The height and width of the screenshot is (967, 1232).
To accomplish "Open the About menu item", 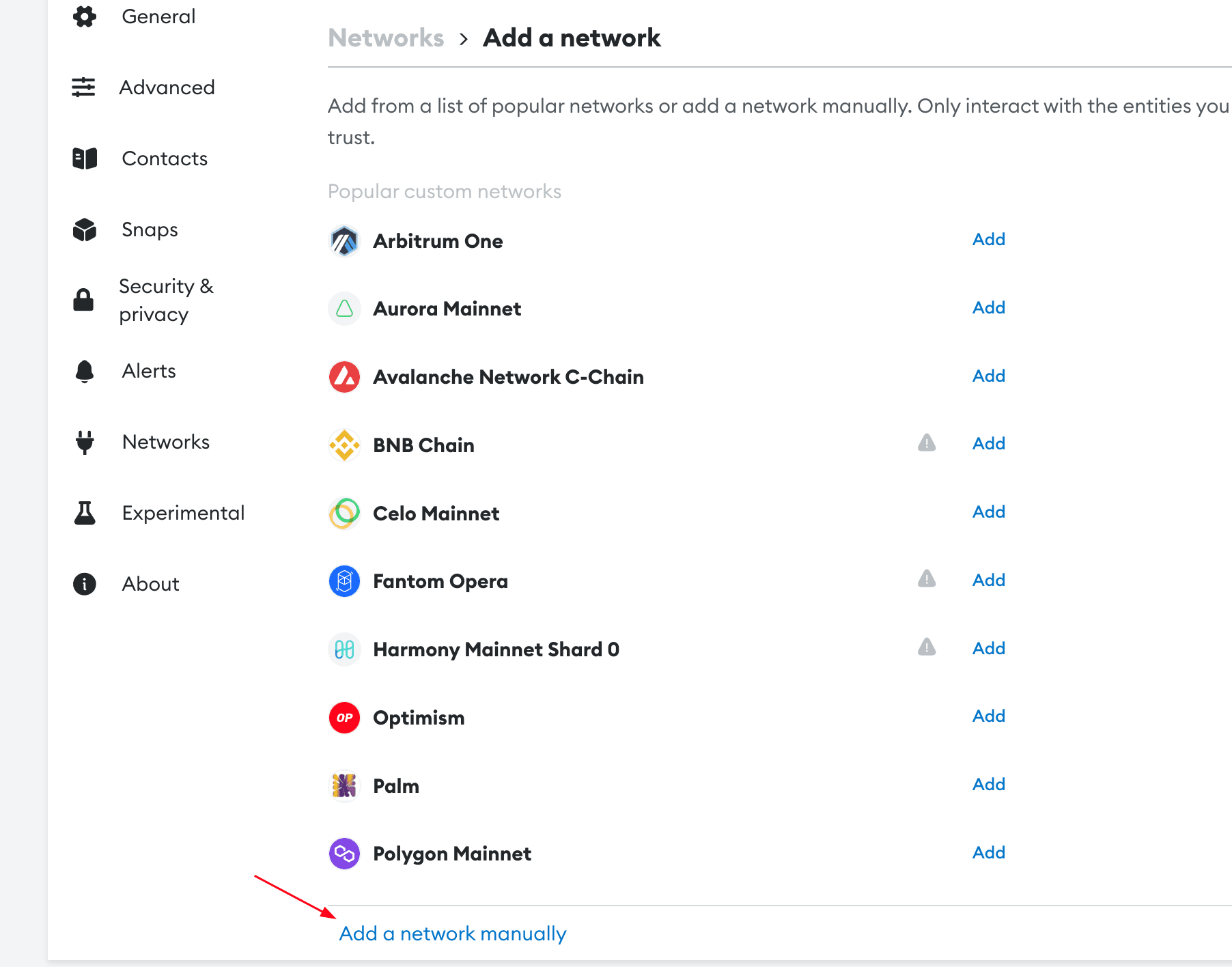I will click(x=126, y=584).
